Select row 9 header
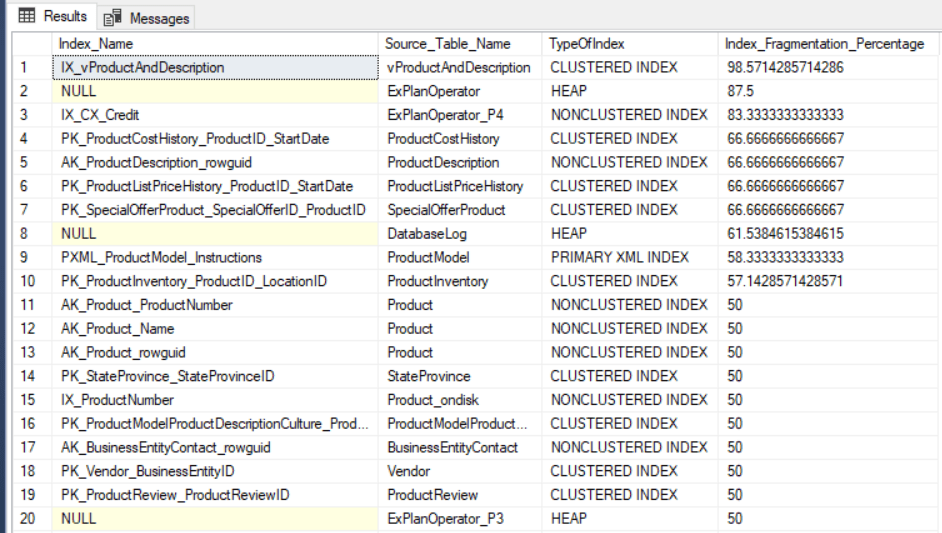This screenshot has width=942, height=533. [x=32, y=257]
